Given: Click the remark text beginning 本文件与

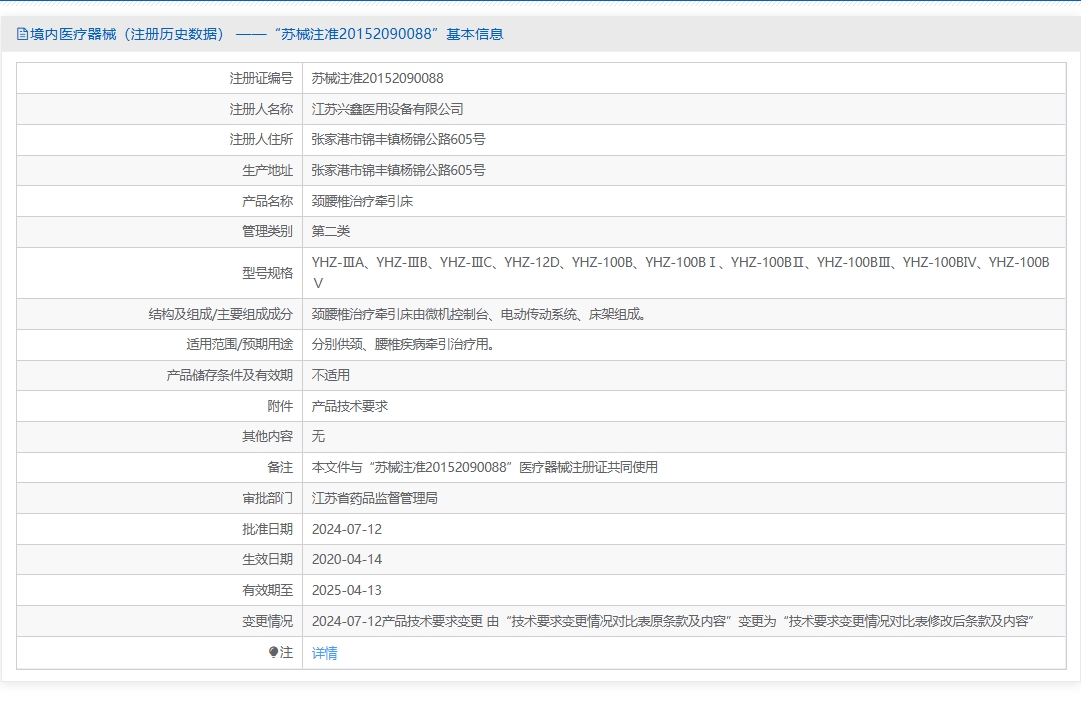Looking at the screenshot, I should click(x=485, y=467).
